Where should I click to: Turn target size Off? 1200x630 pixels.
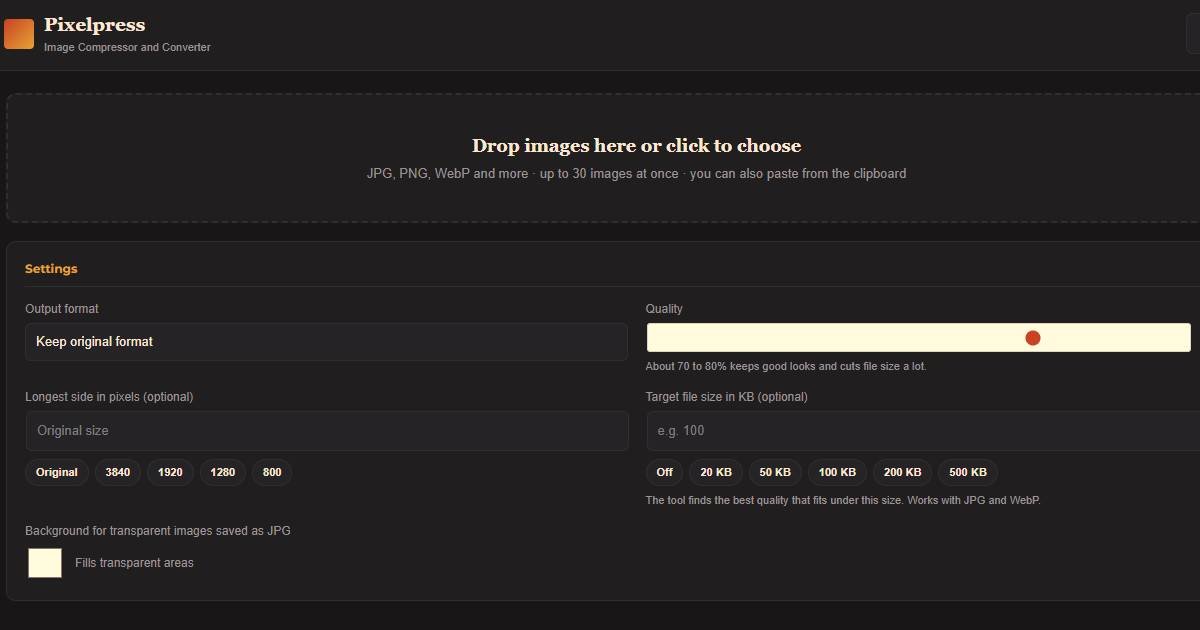pyautogui.click(x=664, y=473)
